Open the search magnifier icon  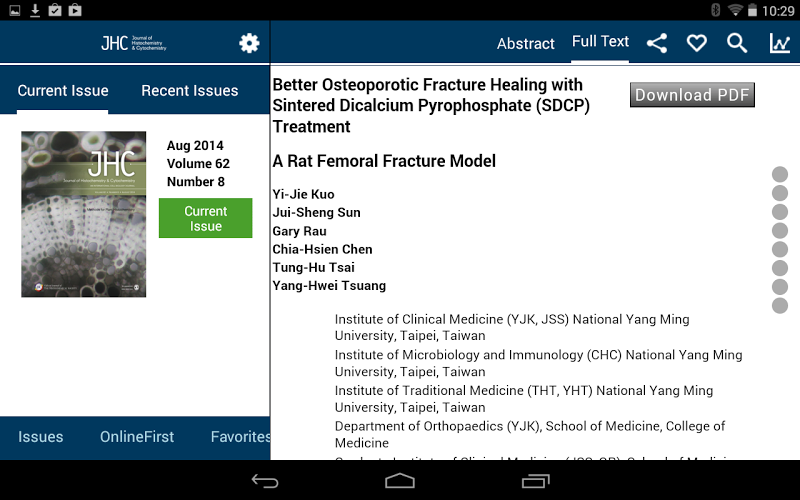(x=737, y=43)
